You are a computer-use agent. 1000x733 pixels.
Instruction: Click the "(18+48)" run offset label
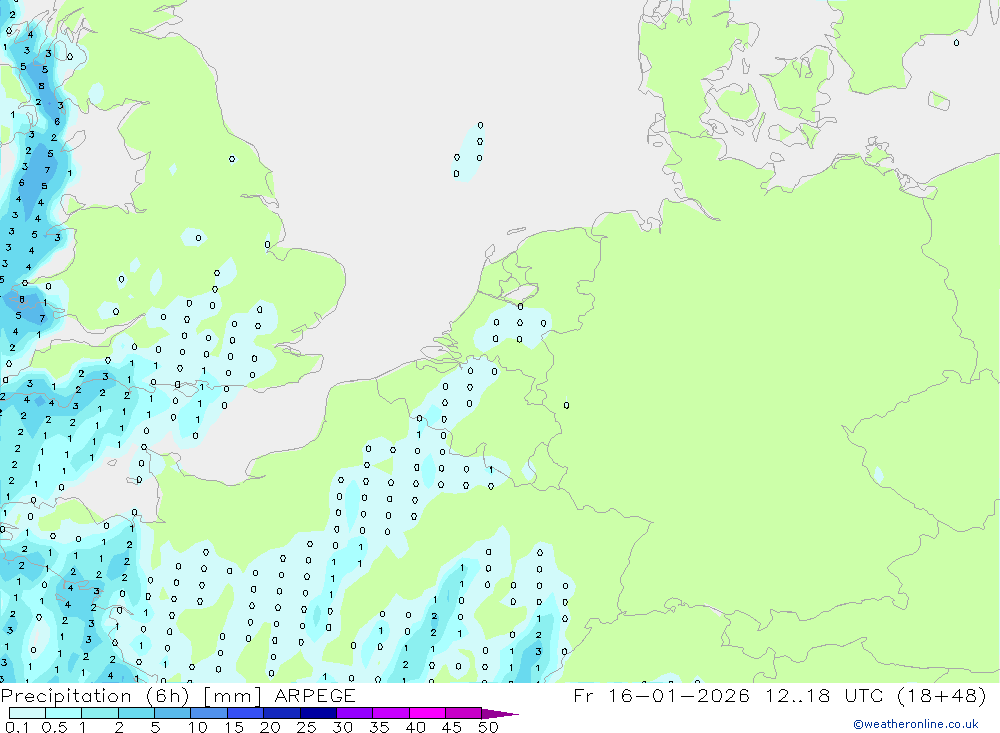[942, 696]
